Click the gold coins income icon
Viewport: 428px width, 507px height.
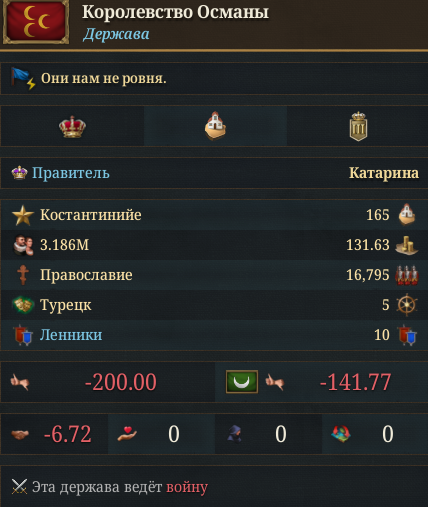pyautogui.click(x=407, y=245)
